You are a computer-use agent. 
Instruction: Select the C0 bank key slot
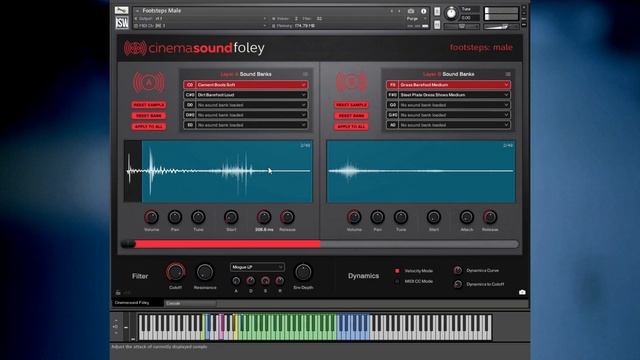pos(189,85)
